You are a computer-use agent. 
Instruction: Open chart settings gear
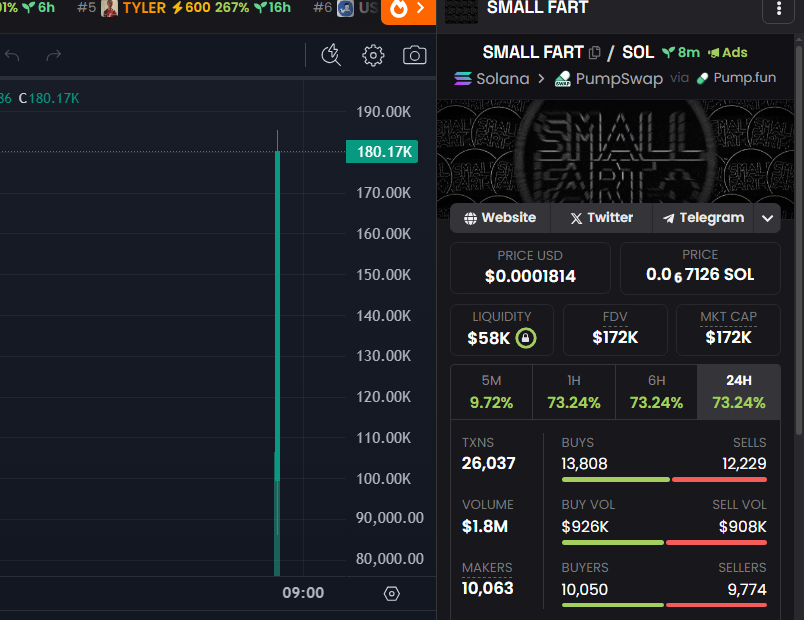pyautogui.click(x=373, y=55)
